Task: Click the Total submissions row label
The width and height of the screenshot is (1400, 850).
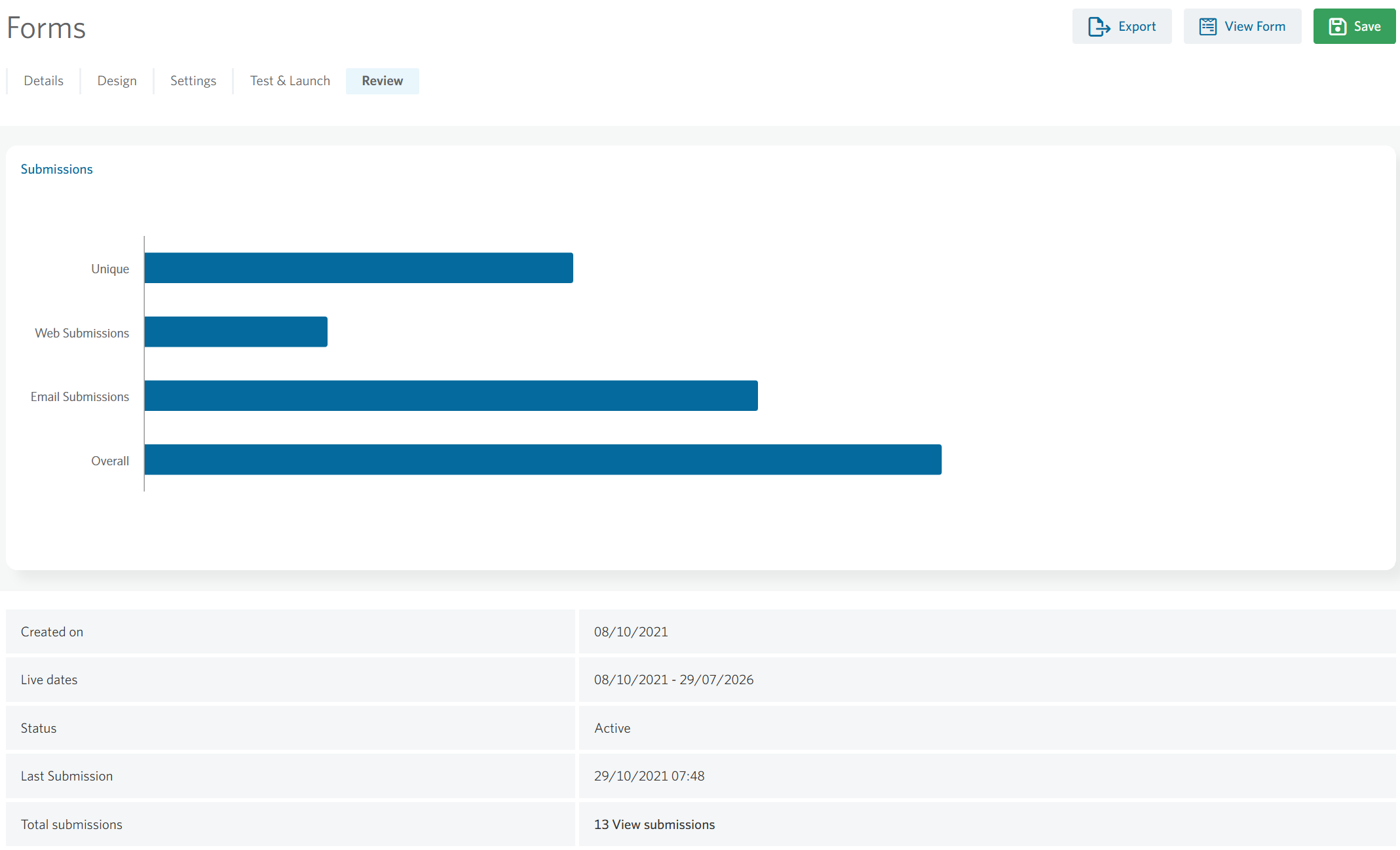Action: click(71, 824)
